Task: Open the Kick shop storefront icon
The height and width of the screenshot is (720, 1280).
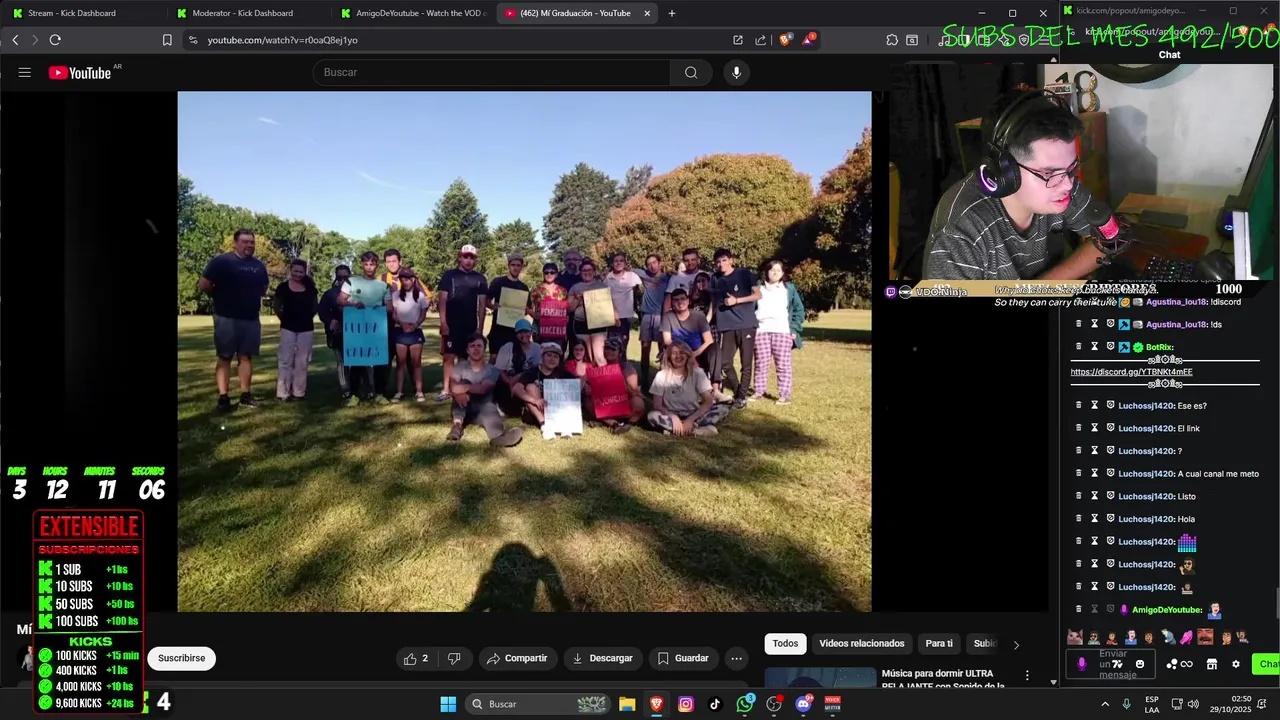Action: tap(1212, 664)
